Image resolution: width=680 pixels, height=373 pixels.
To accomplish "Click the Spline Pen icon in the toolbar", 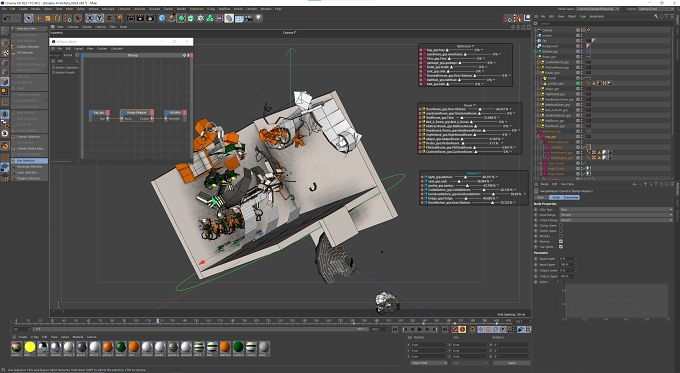I will 172,18.
